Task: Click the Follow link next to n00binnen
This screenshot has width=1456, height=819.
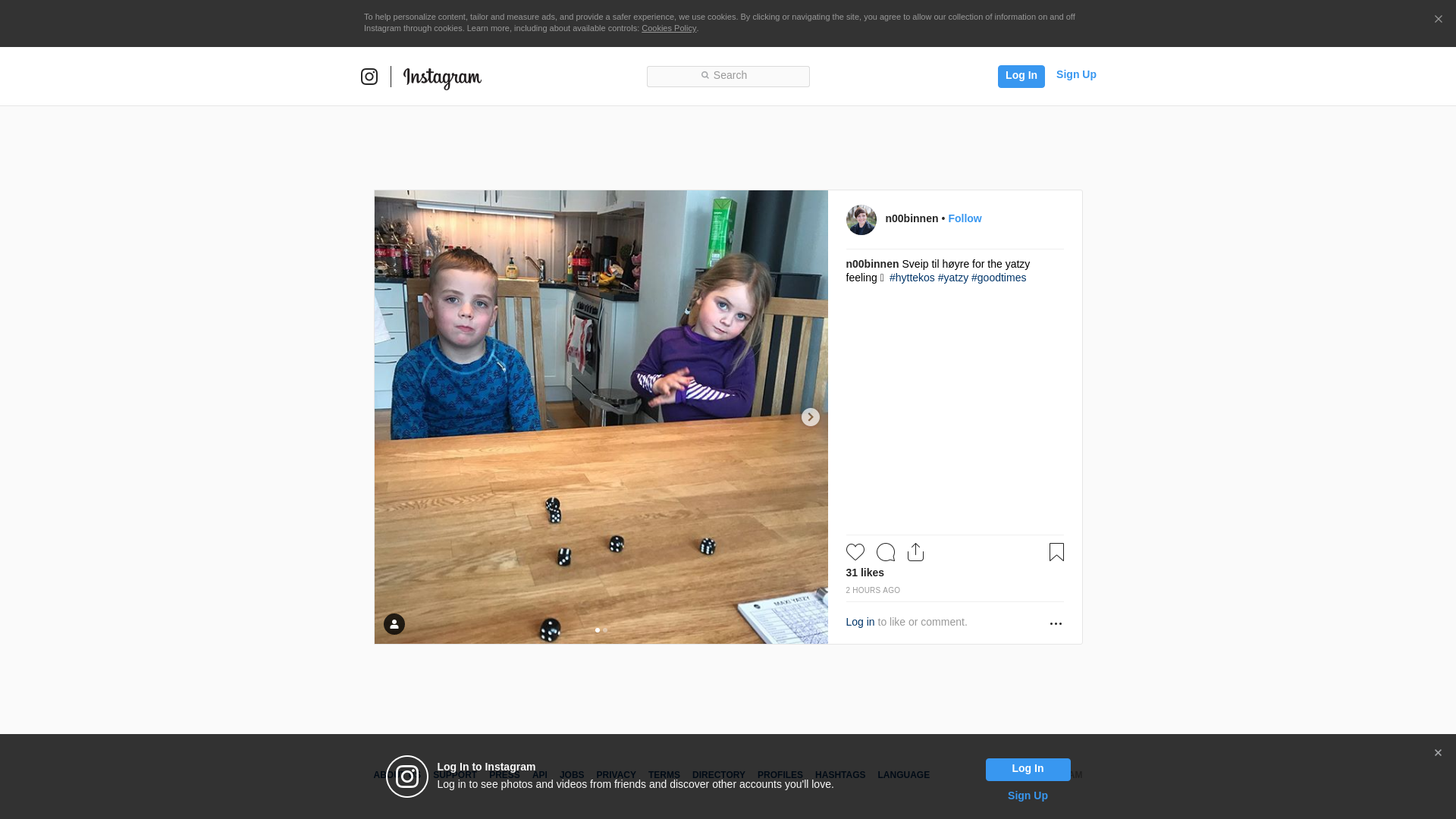Action: coord(964,218)
